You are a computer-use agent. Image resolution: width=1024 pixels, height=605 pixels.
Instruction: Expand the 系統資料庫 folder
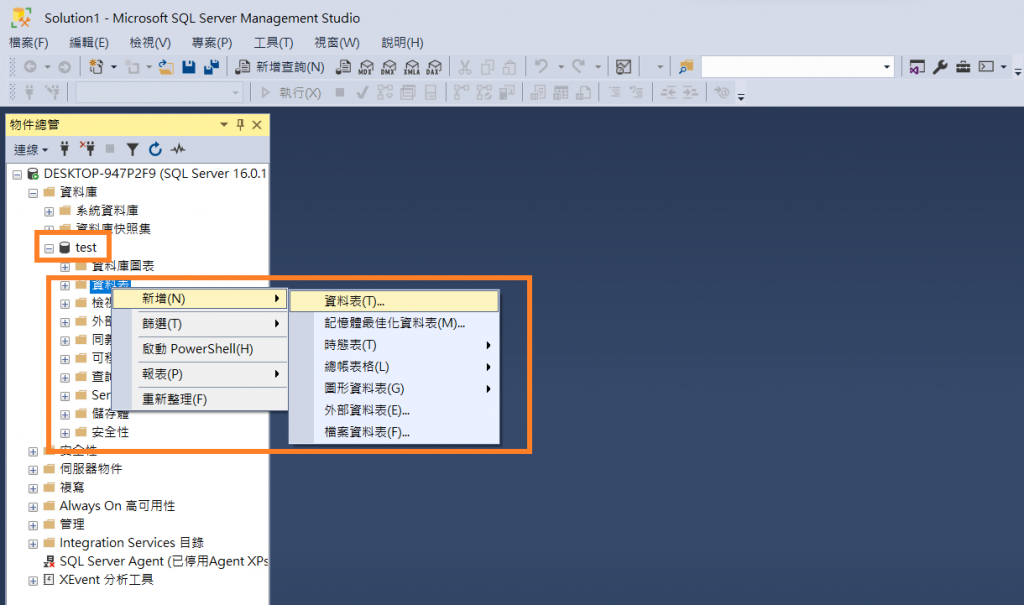tap(49, 211)
